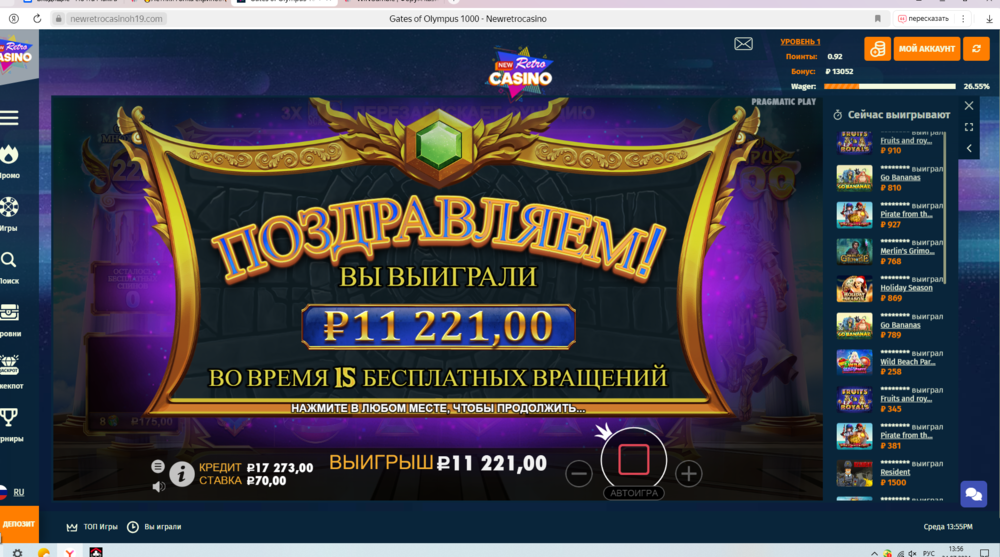
Task: Collapse the winners panel arrow
Action: 969,148
